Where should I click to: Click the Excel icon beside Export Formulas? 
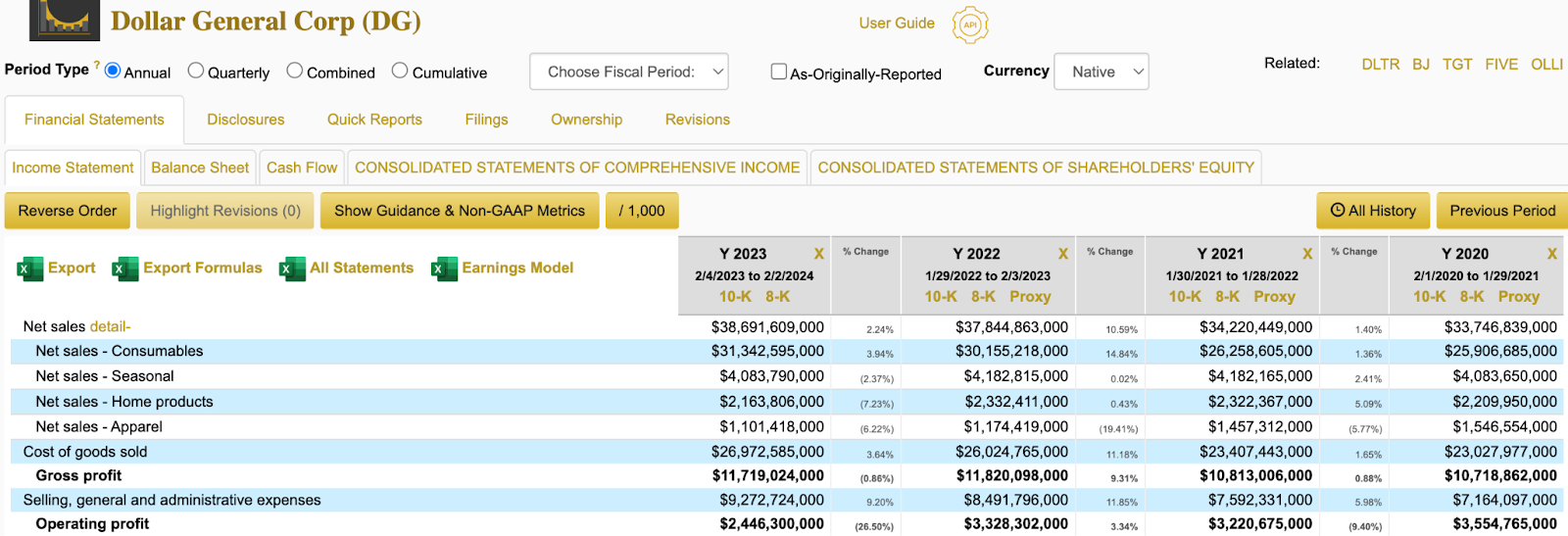125,268
